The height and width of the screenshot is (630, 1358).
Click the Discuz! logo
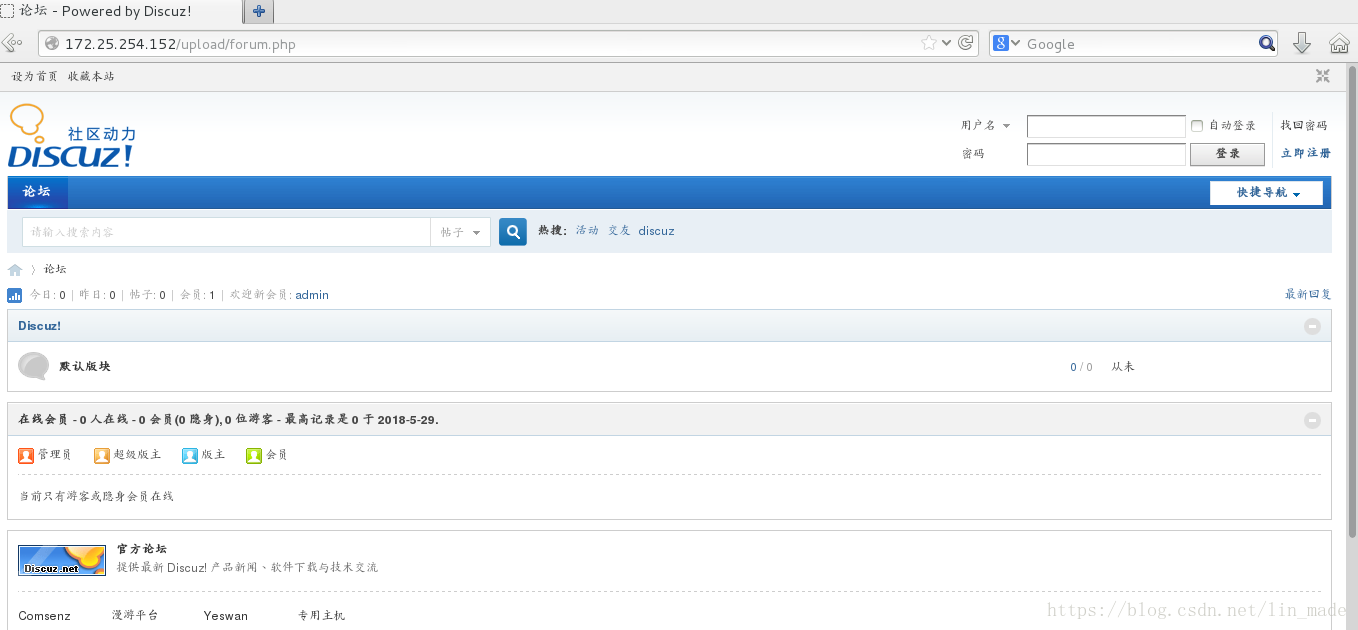pos(71,136)
